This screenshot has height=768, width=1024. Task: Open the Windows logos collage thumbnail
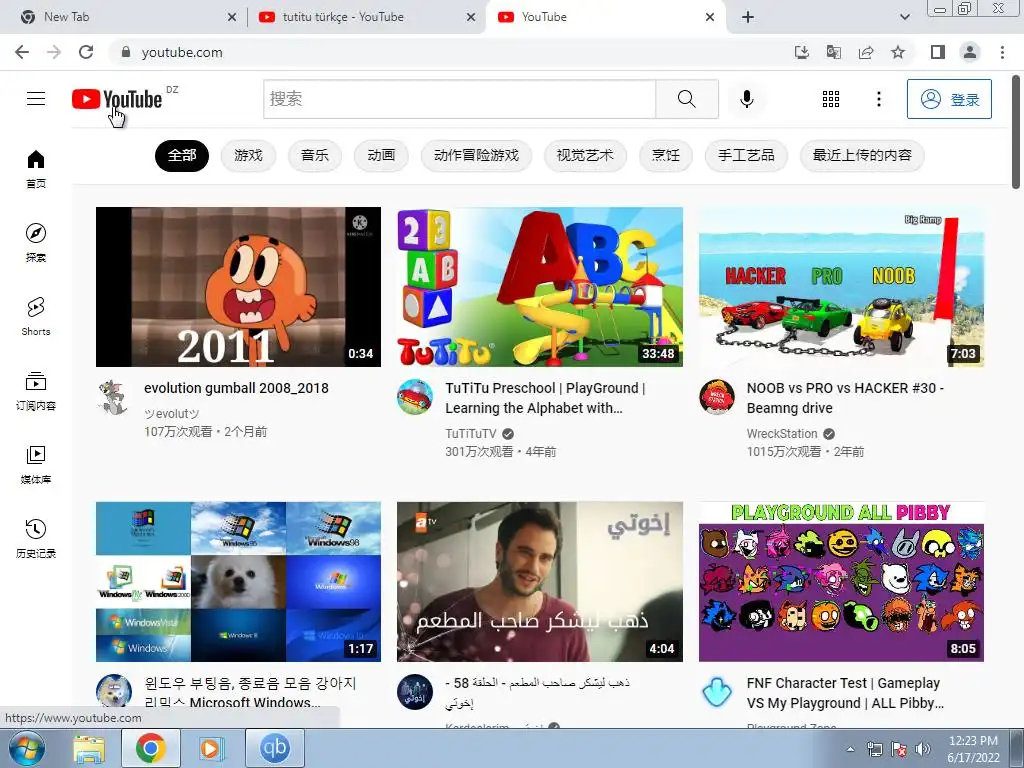238,581
